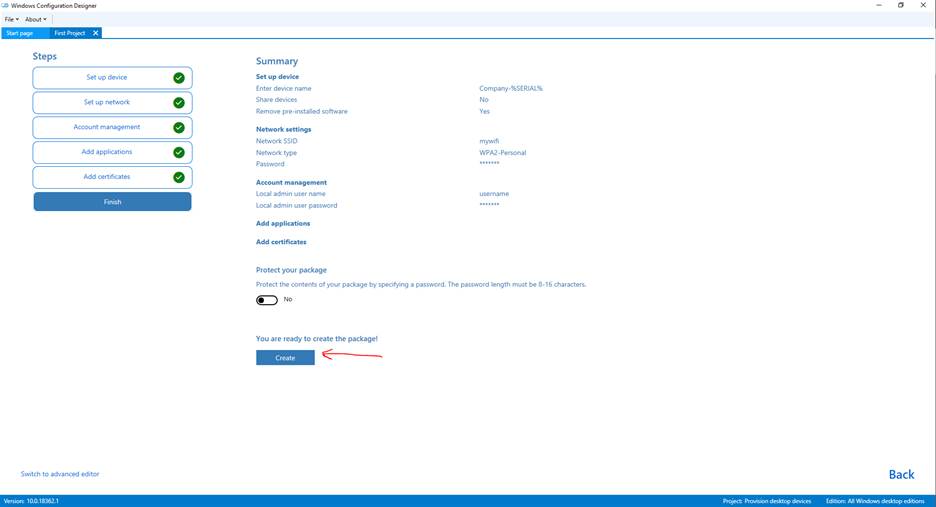
Task: Click the Project: Provision desktop devices status
Action: click(767, 501)
